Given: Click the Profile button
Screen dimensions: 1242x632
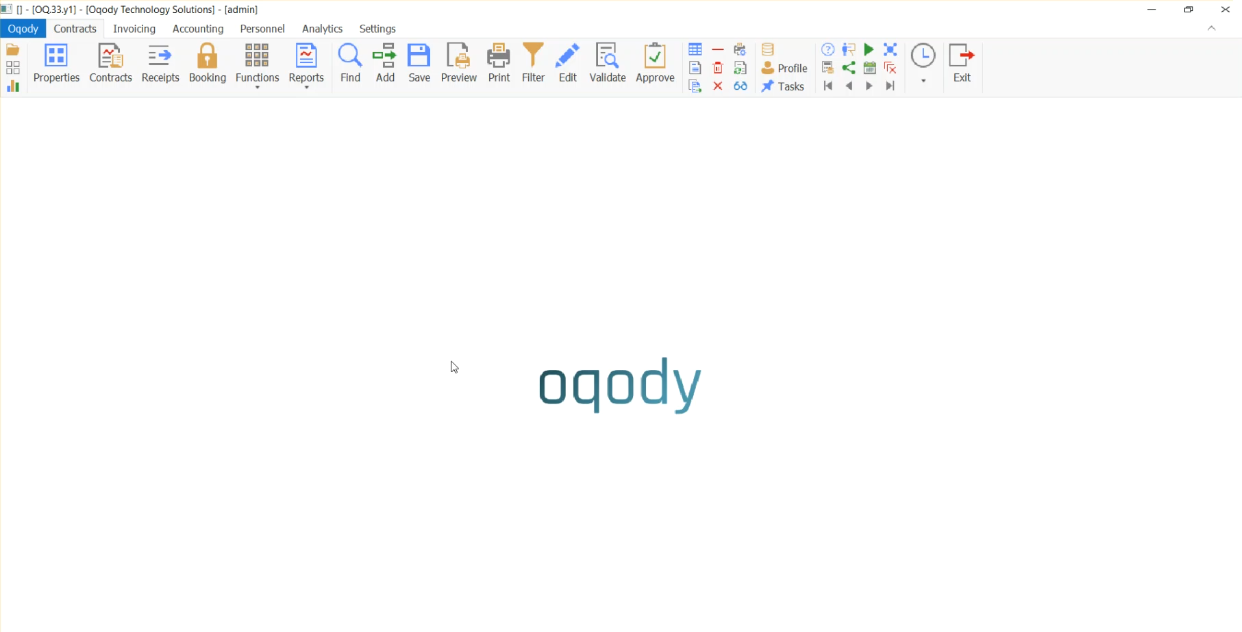Looking at the screenshot, I should point(784,68).
